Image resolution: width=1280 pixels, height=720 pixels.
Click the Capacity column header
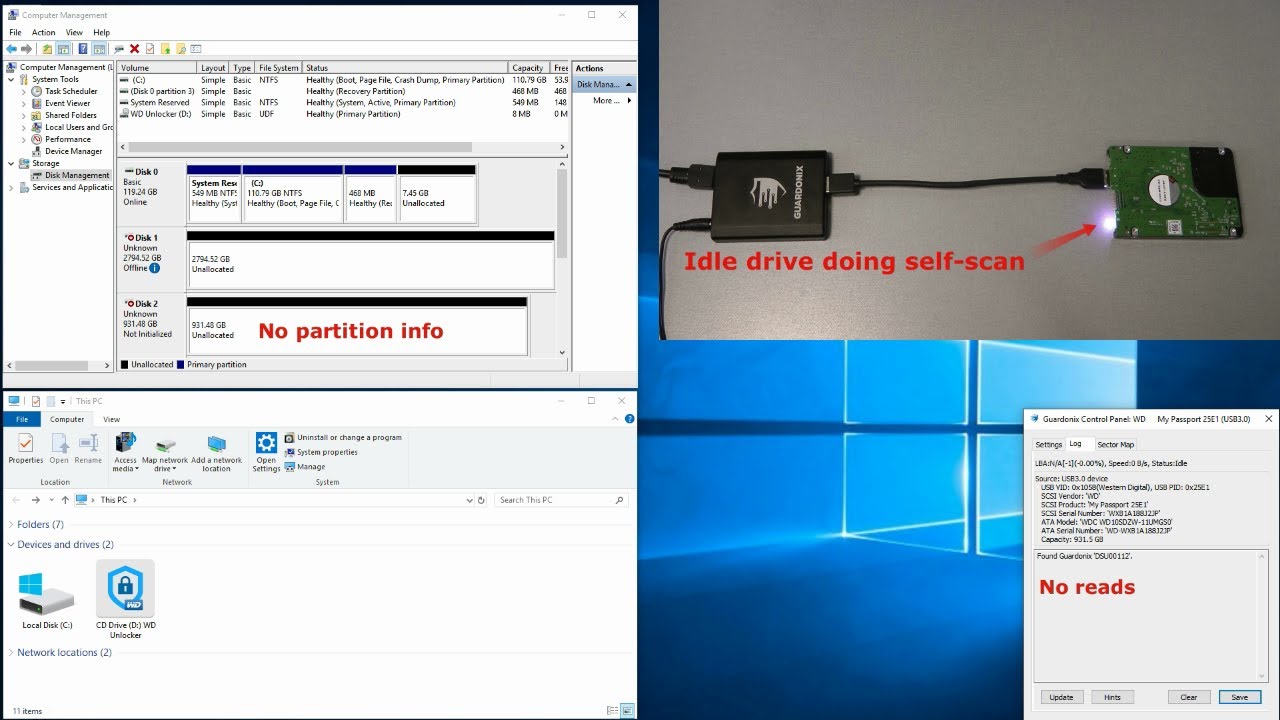click(528, 68)
